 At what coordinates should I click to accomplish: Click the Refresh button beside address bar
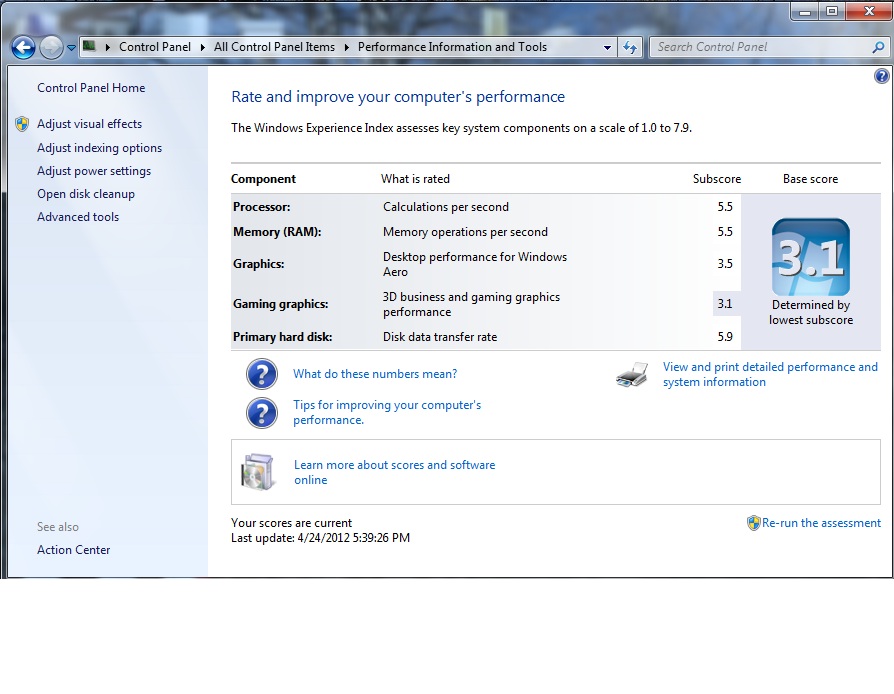point(630,47)
